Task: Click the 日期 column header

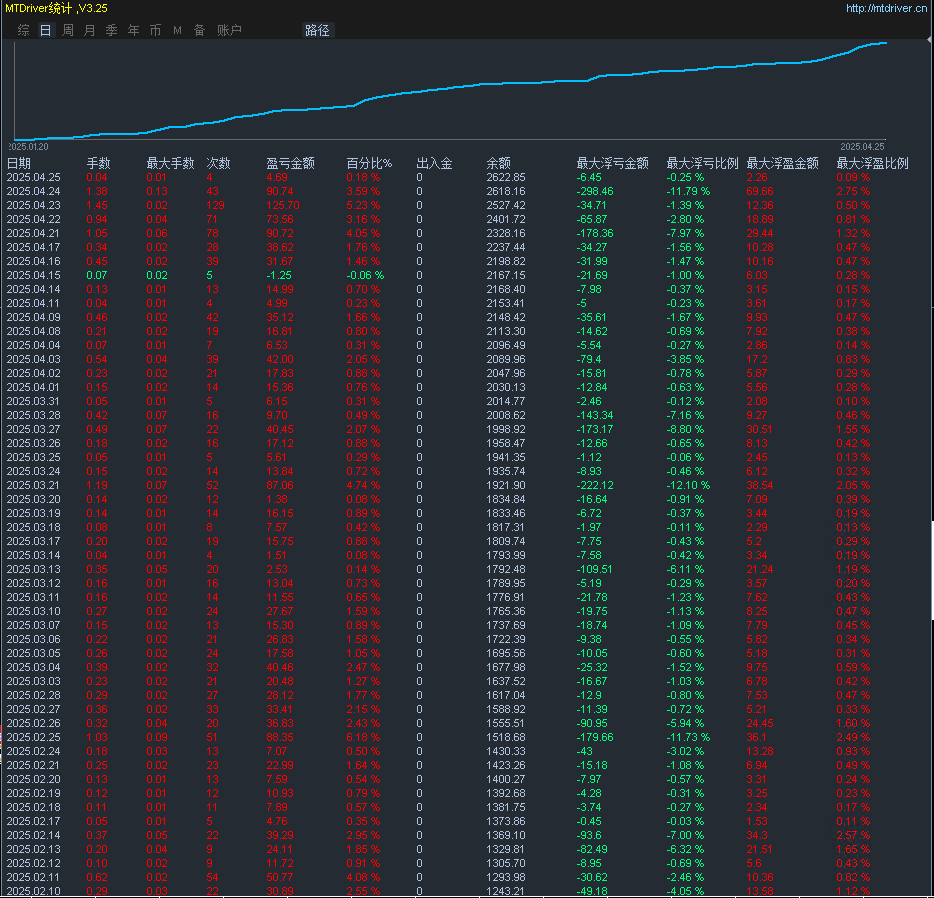Action: 19,163
